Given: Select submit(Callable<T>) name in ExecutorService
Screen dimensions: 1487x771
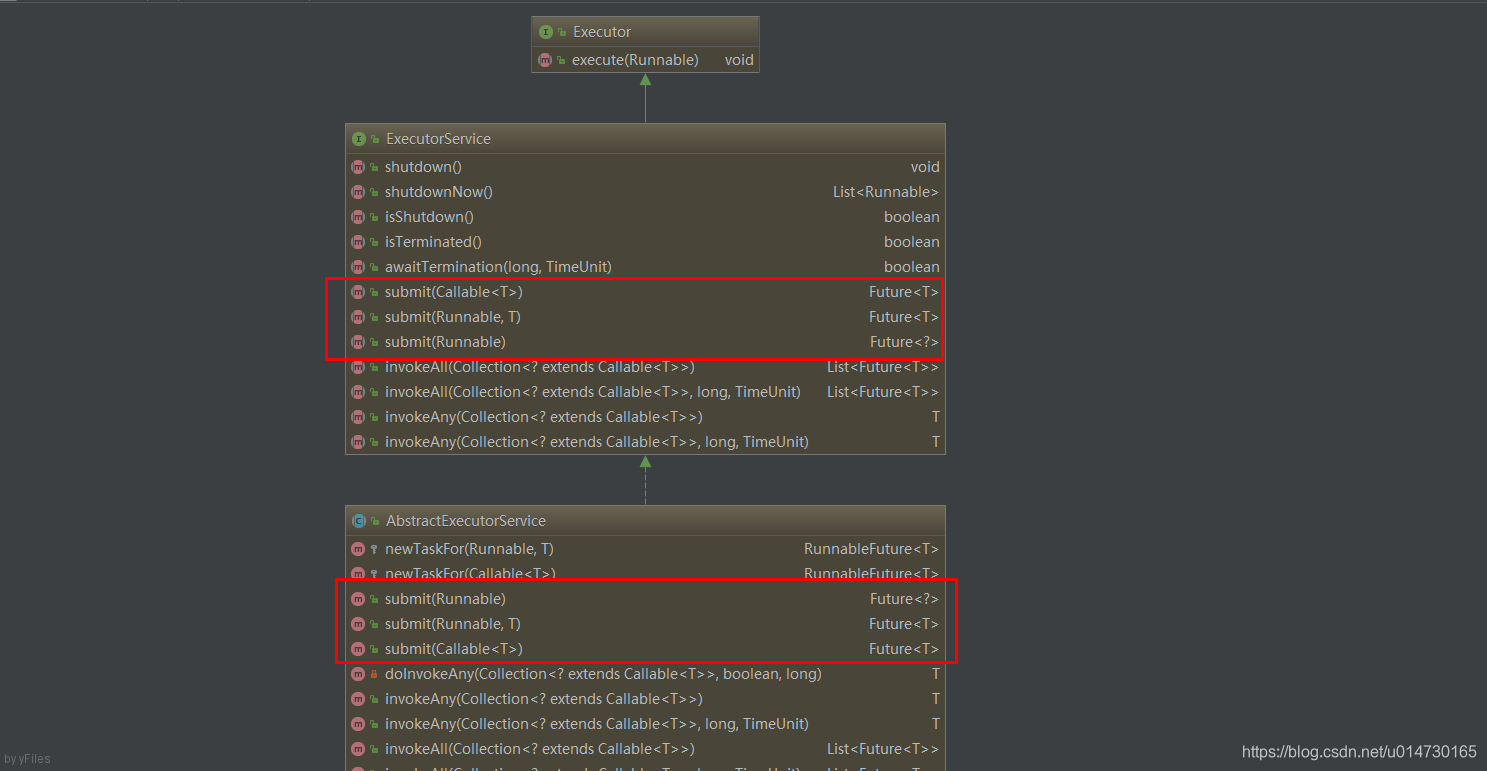Looking at the screenshot, I should coord(454,292).
